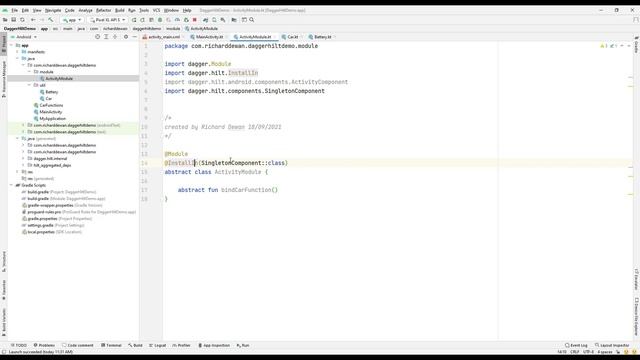Click the Debug app bug icon
Screen dimensions: 640x360
pyautogui.click(x=160, y=20)
